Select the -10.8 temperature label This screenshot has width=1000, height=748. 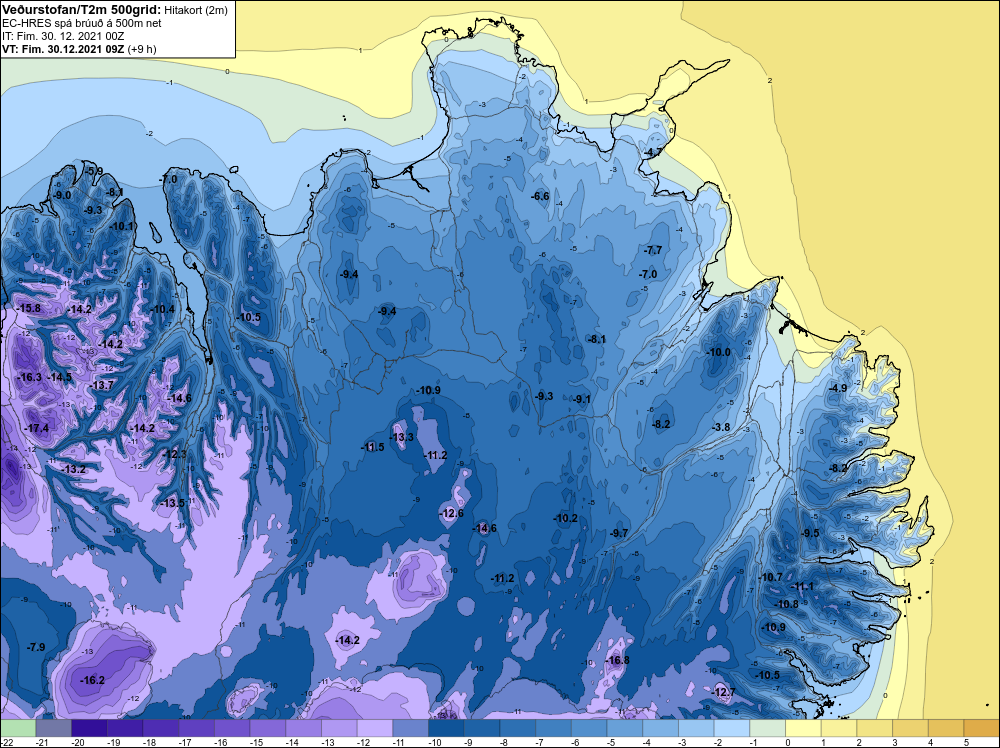(x=786, y=604)
